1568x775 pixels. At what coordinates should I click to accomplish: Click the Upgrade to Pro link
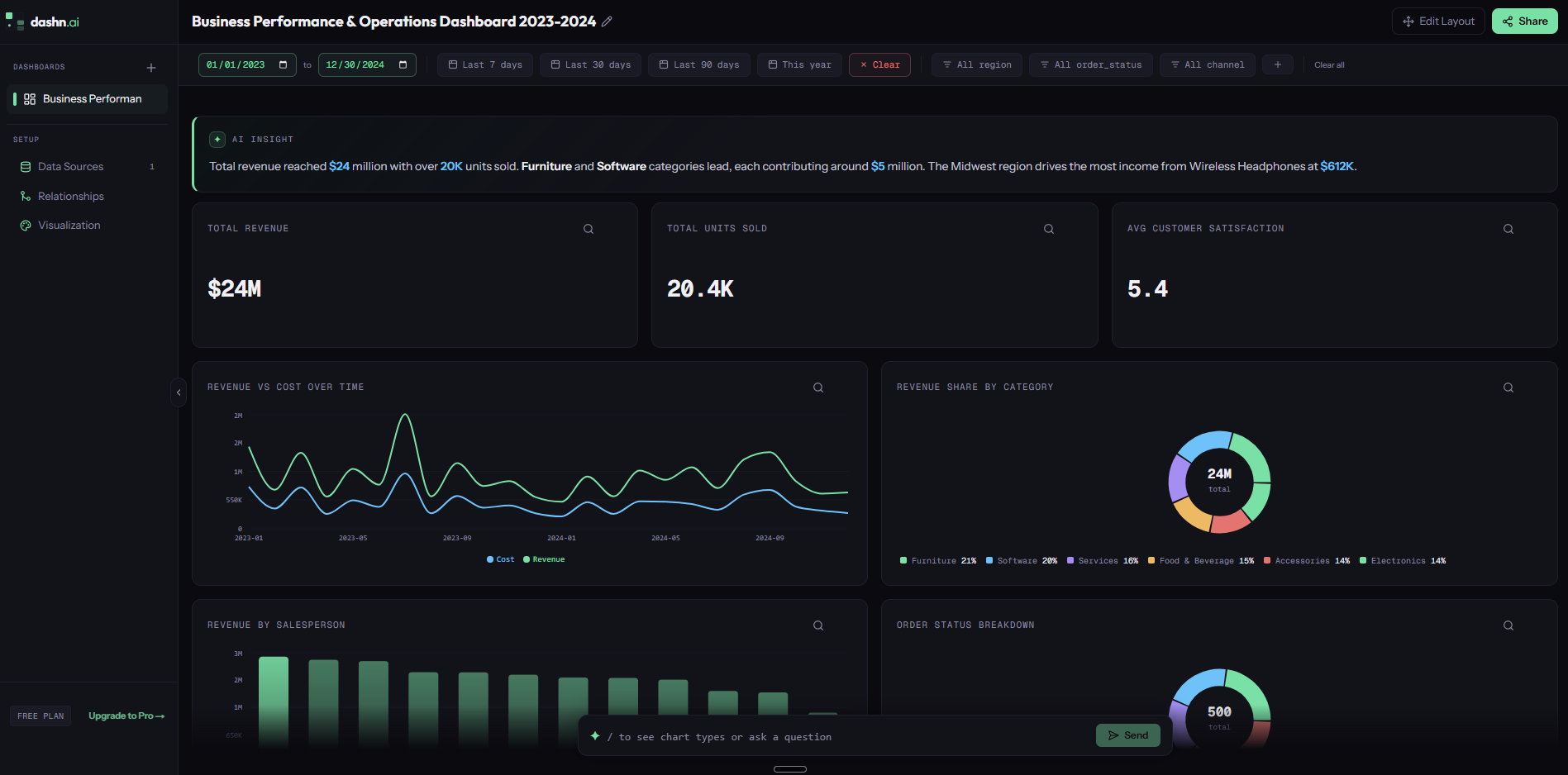point(126,716)
